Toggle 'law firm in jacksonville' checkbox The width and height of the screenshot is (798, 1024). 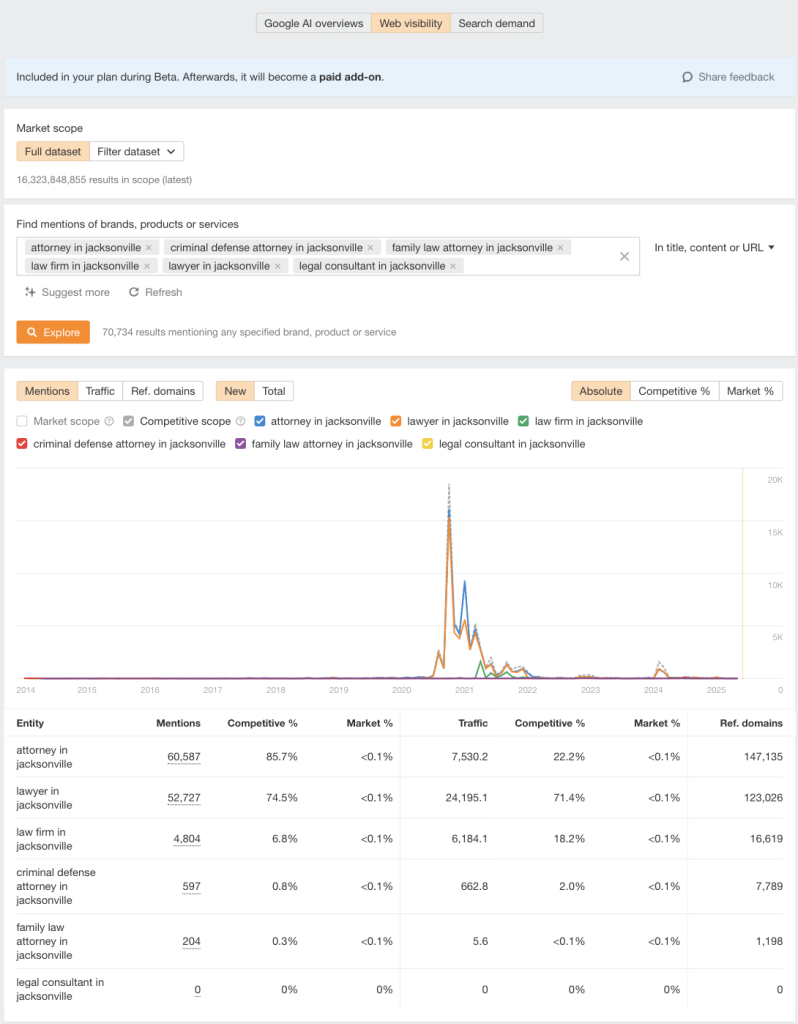tap(525, 421)
